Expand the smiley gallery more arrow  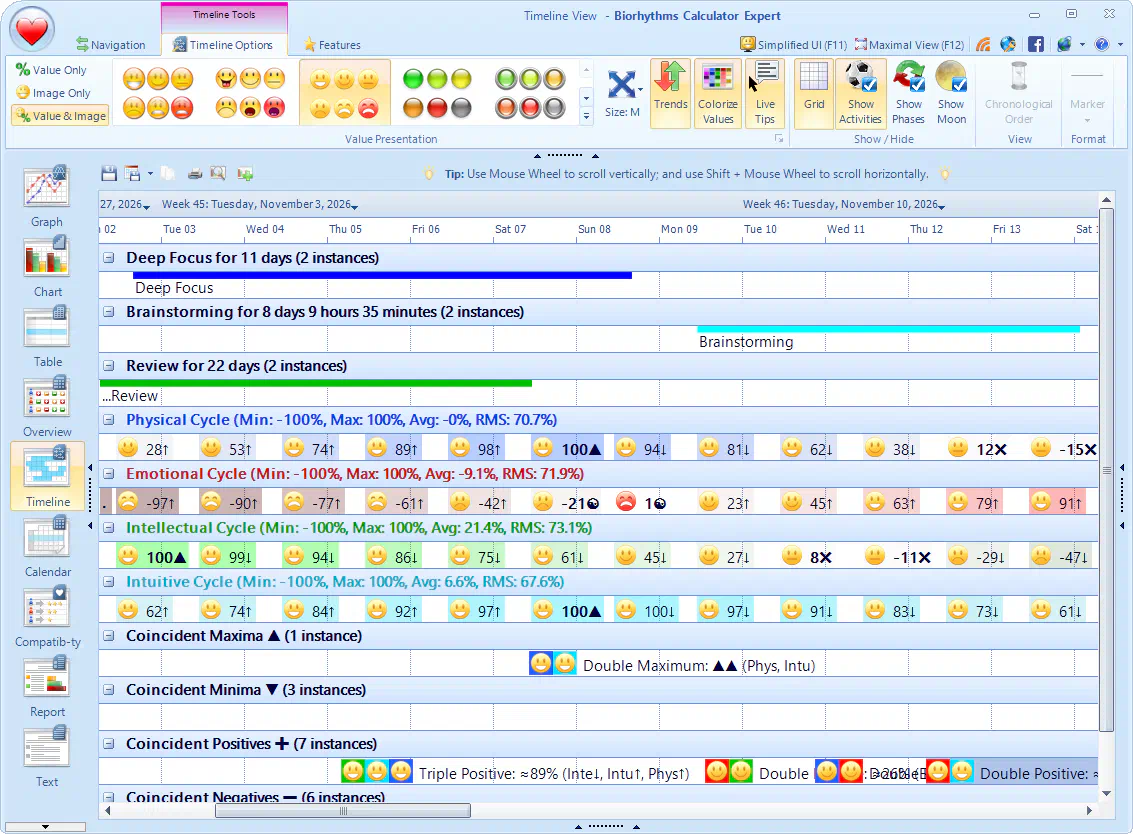tap(586, 116)
